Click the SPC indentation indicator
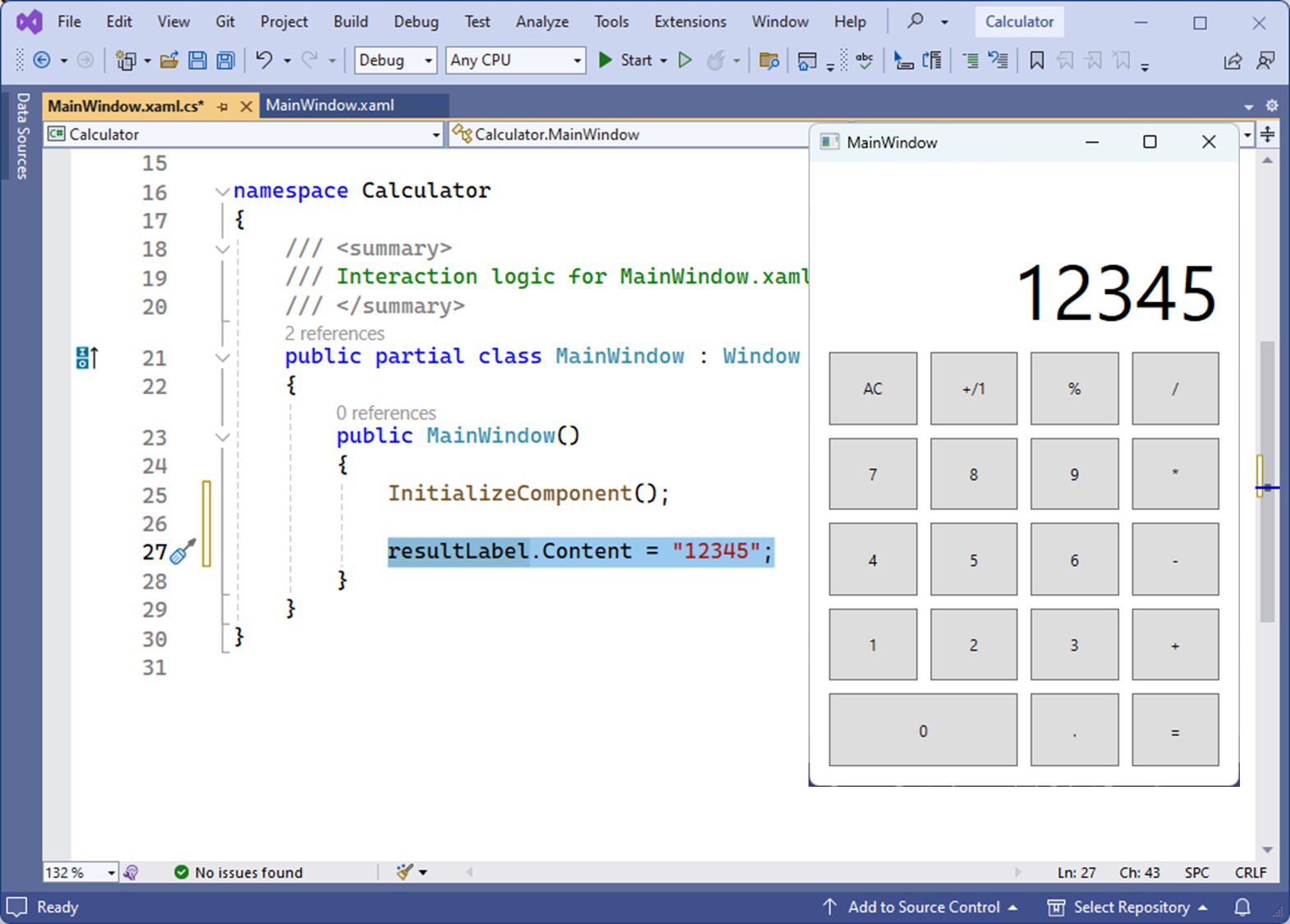Screen dimensions: 1290x924 [x=1196, y=872]
